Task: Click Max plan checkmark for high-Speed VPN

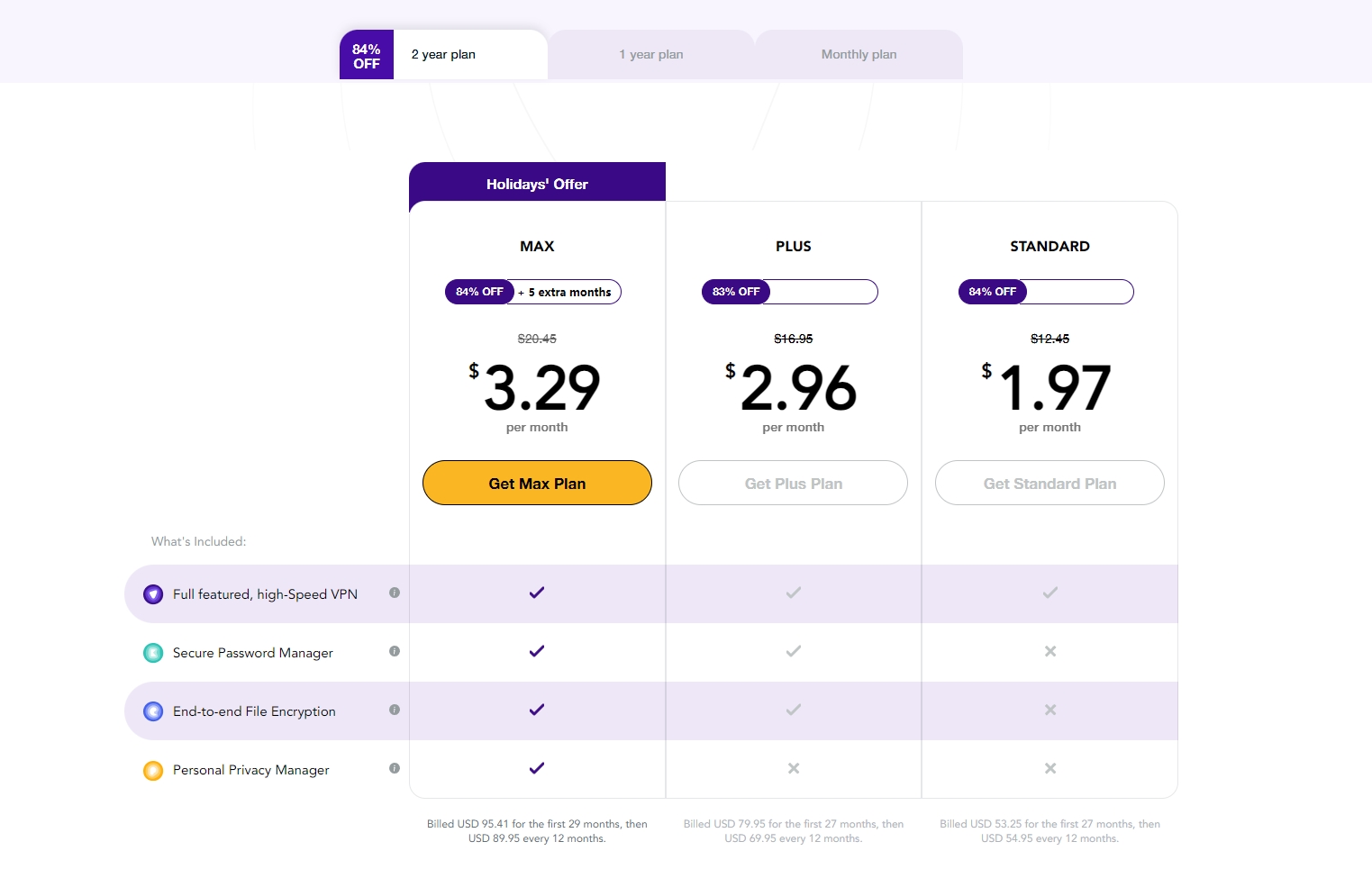Action: pyautogui.click(x=537, y=593)
